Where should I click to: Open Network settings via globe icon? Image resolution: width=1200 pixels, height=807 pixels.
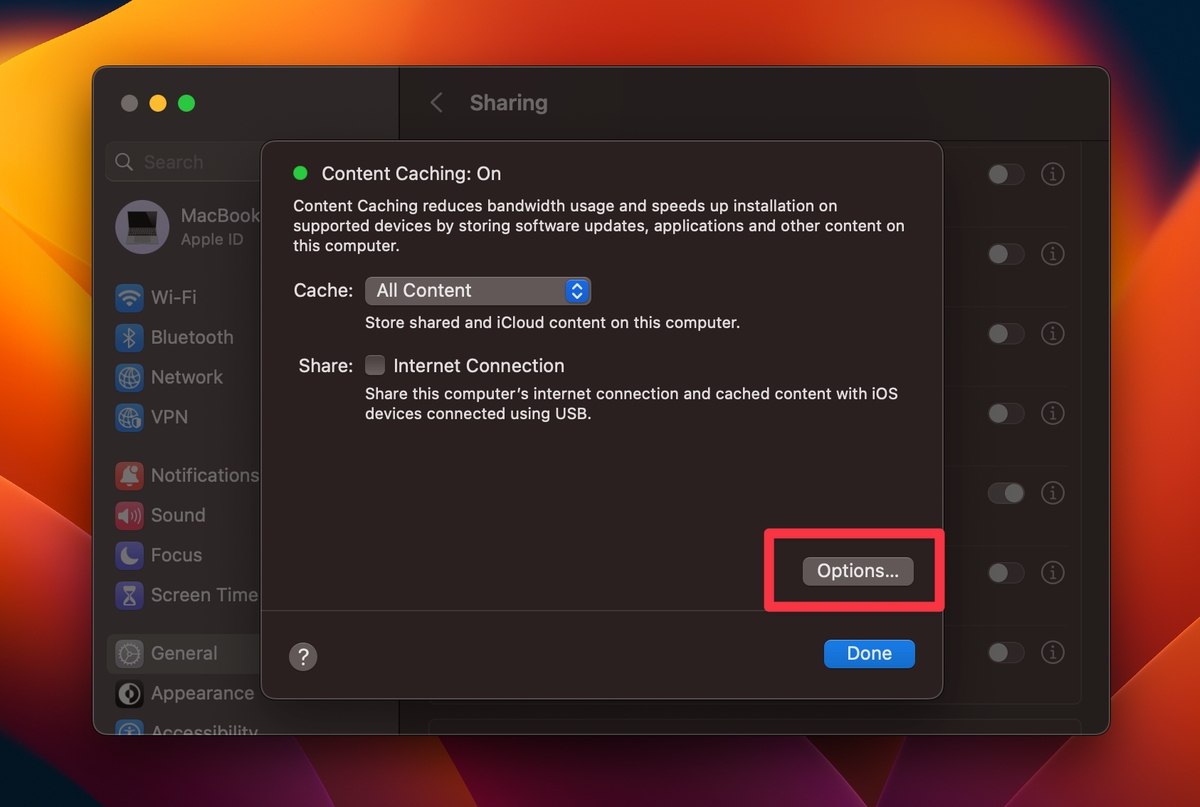(129, 377)
